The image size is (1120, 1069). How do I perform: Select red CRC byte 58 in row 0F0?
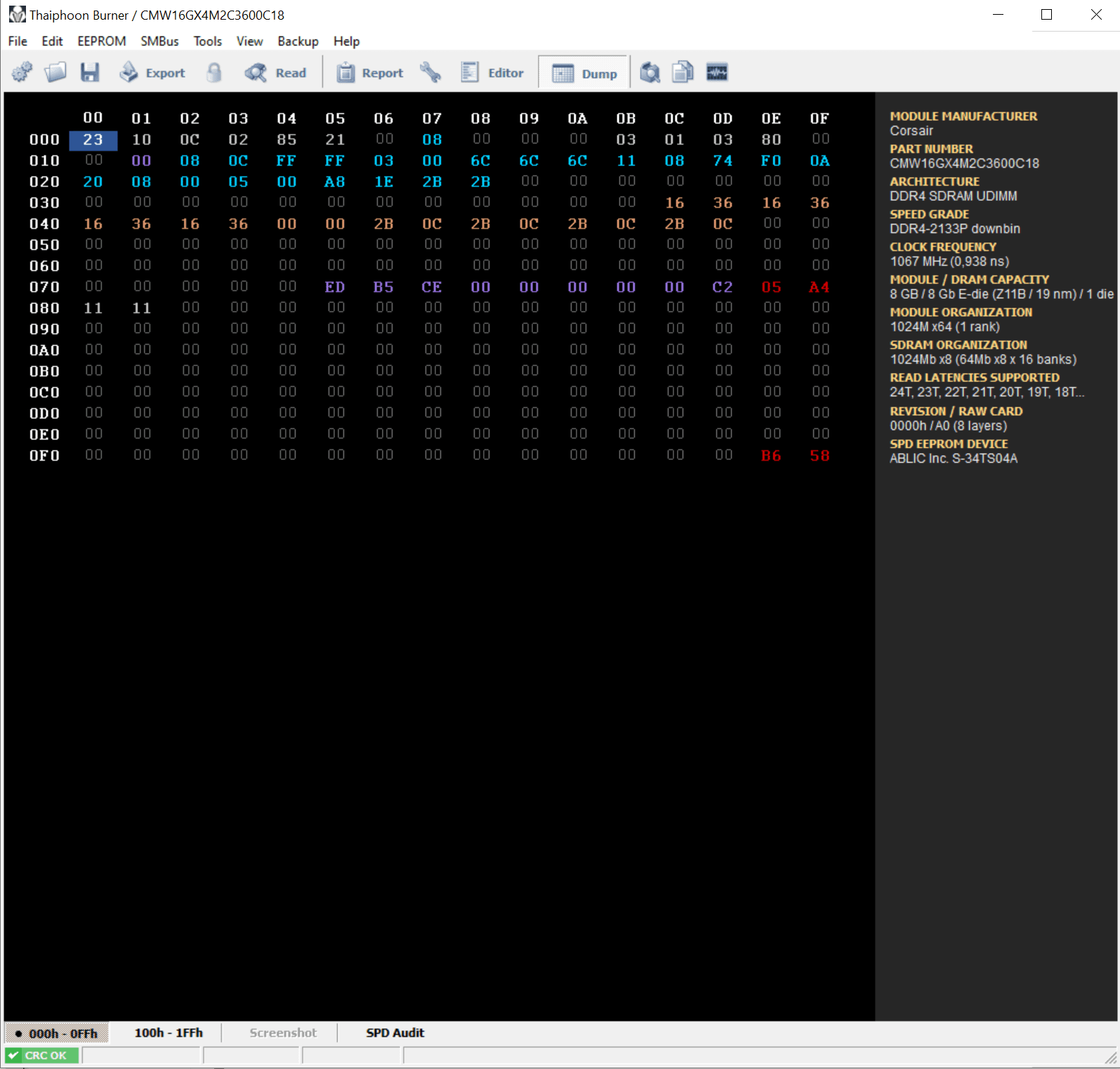point(819,456)
